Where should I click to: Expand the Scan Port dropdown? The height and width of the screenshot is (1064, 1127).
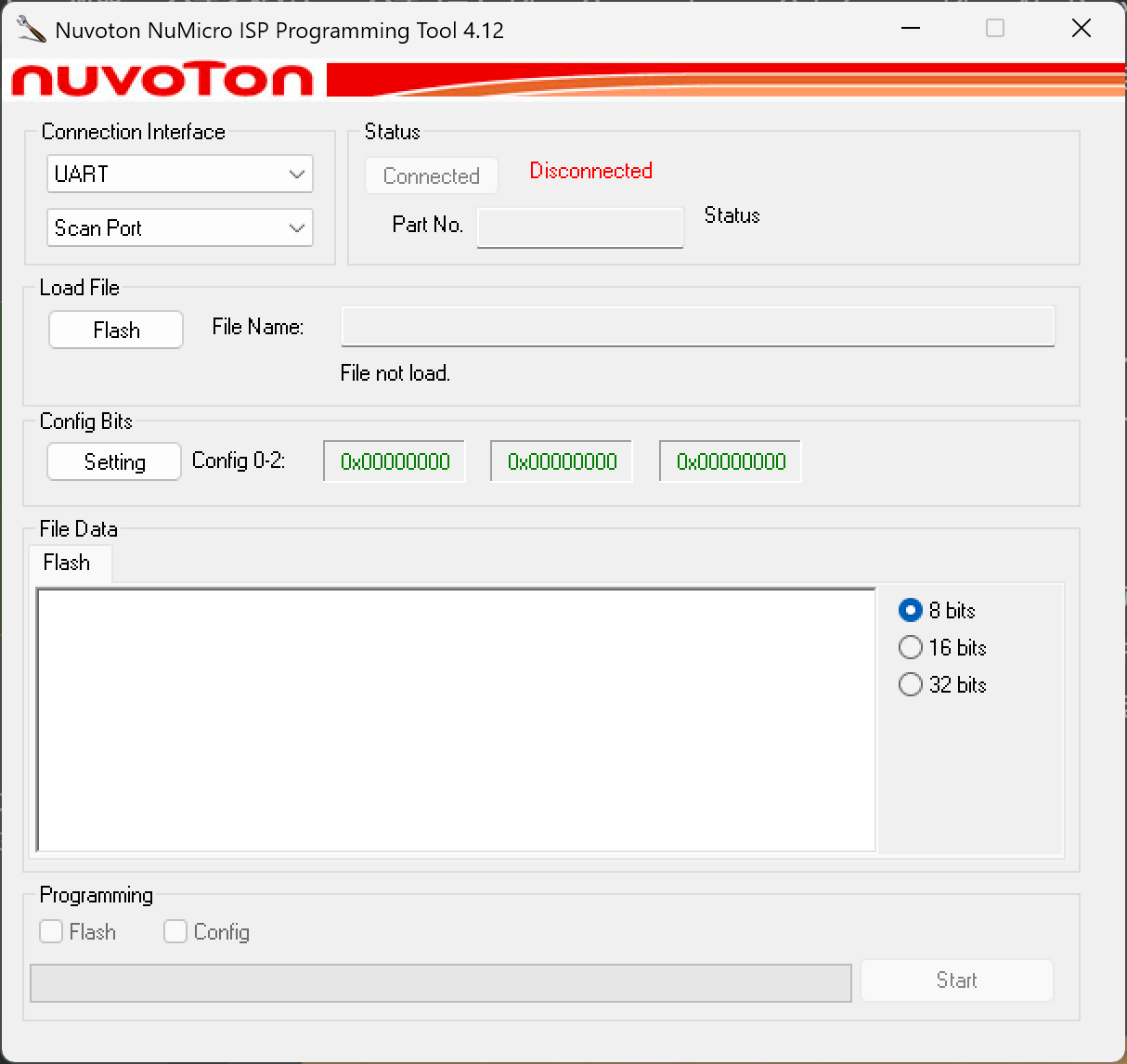180,227
